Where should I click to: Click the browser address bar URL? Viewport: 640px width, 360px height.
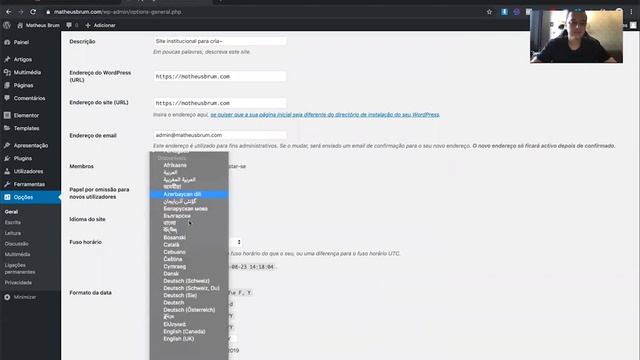[x=118, y=12]
